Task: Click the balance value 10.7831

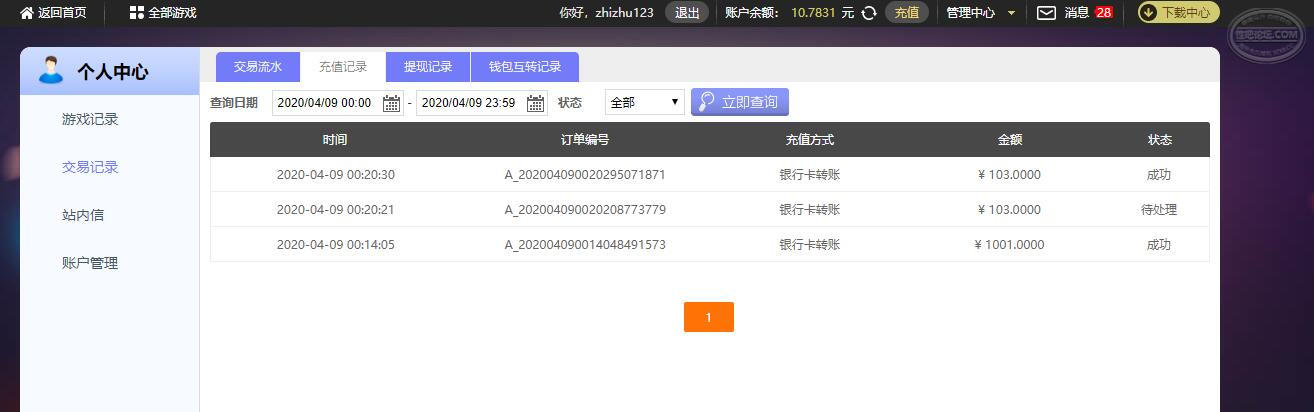Action: 813,13
